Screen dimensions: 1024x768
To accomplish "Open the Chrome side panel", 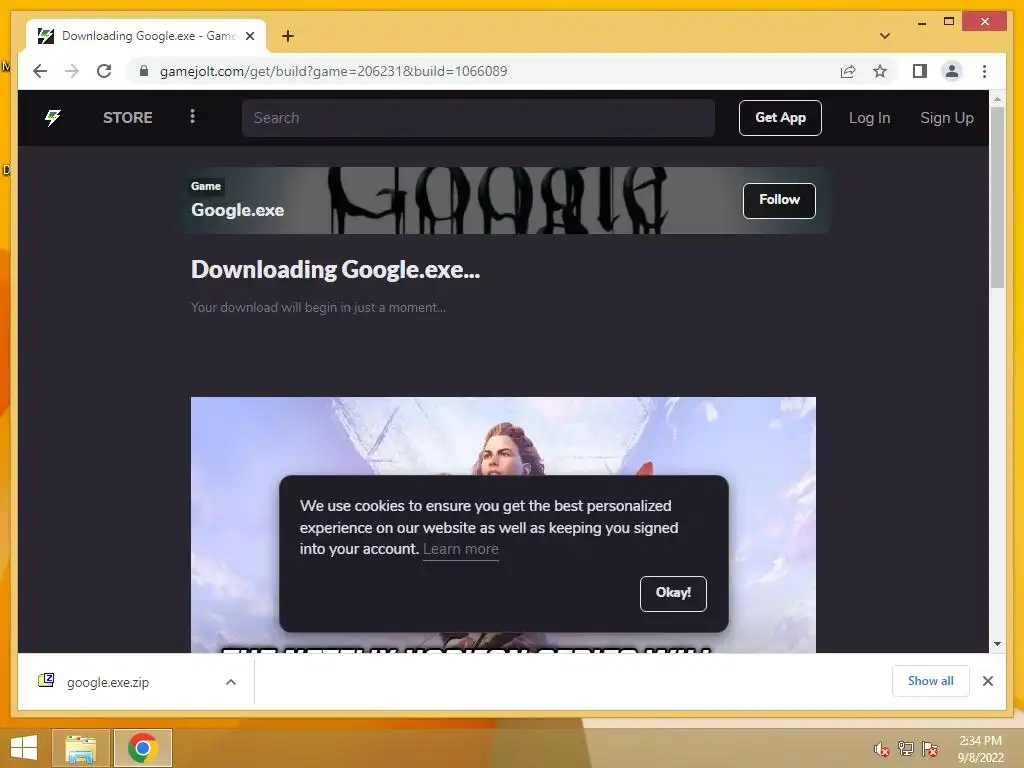I will pyautogui.click(x=920, y=71).
